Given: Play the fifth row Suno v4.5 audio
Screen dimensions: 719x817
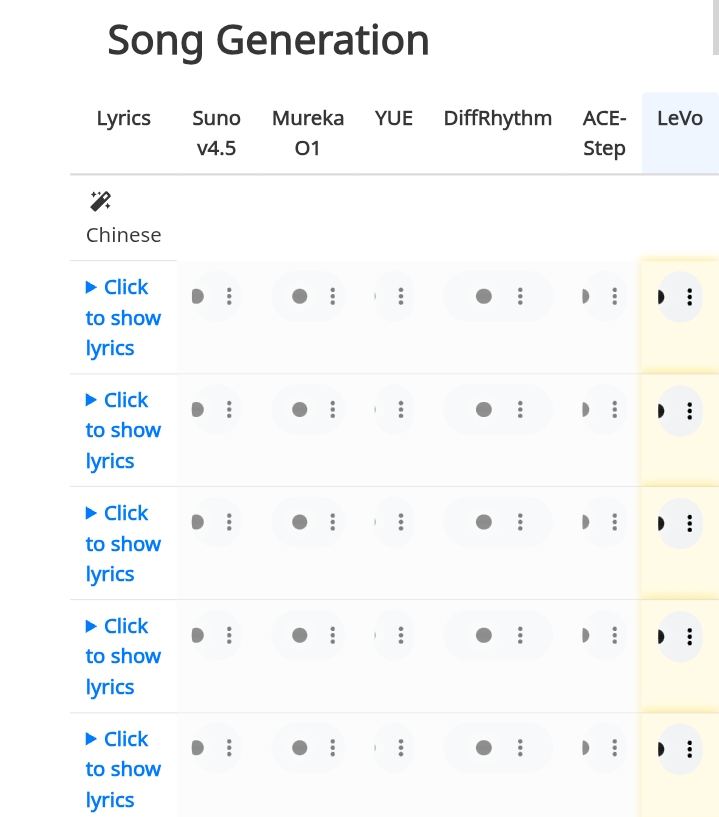Looking at the screenshot, I should click(x=197, y=748).
